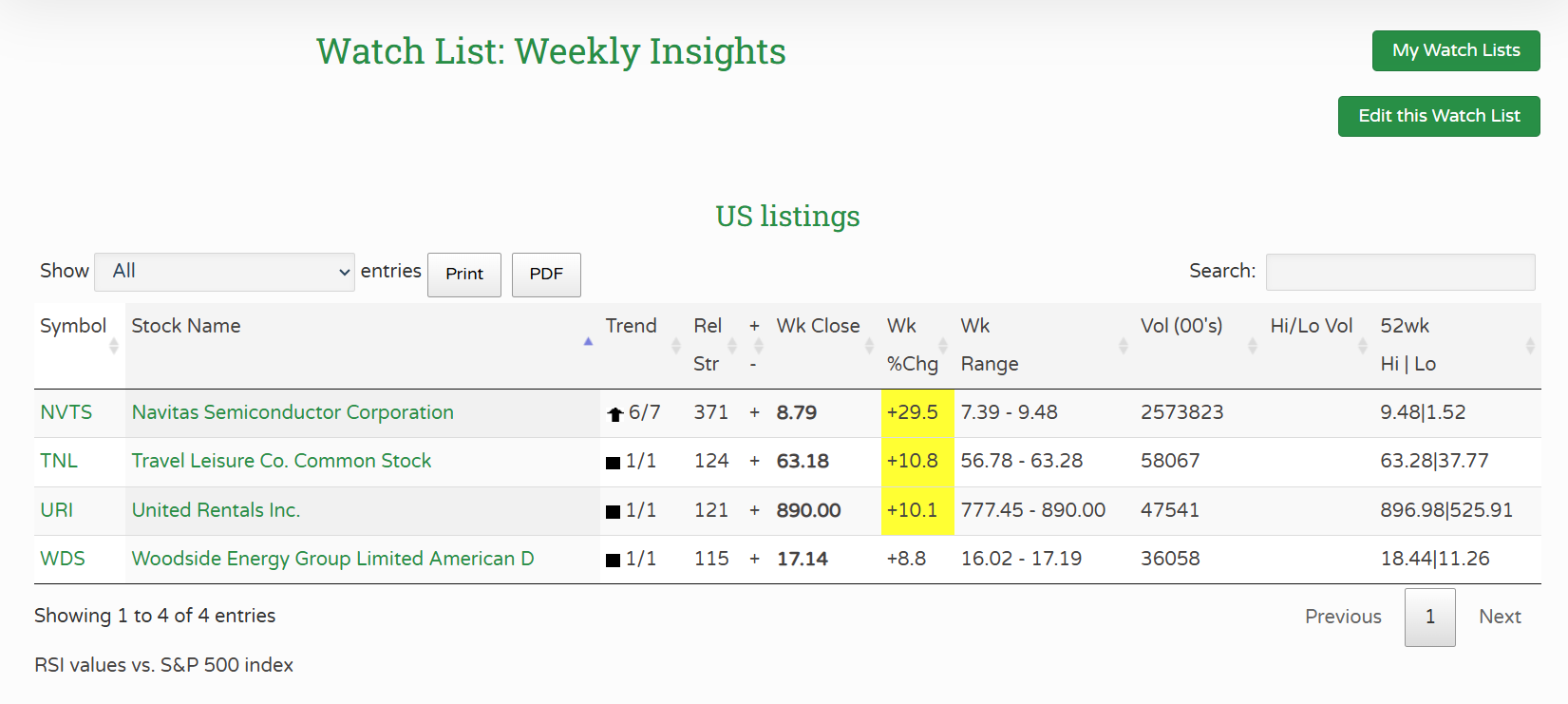Click highlighted +29.5 weekly change cell
Image resolution: width=1568 pixels, height=704 pixels.
tap(917, 413)
